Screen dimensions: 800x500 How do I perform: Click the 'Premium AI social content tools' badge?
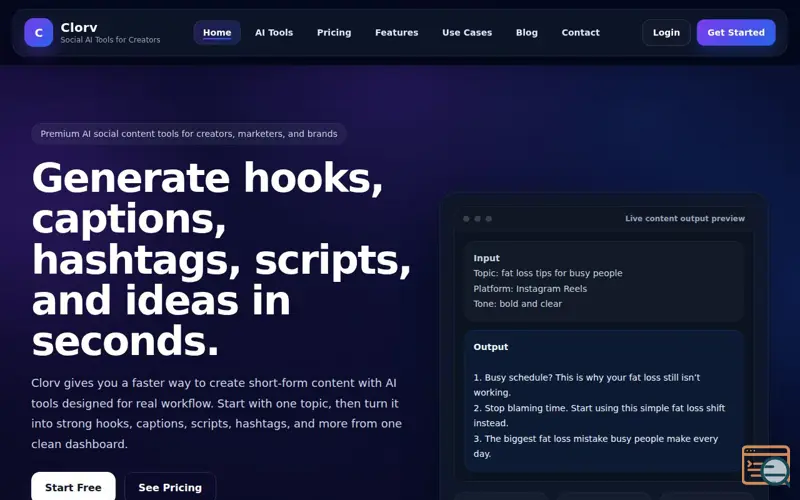(x=189, y=134)
